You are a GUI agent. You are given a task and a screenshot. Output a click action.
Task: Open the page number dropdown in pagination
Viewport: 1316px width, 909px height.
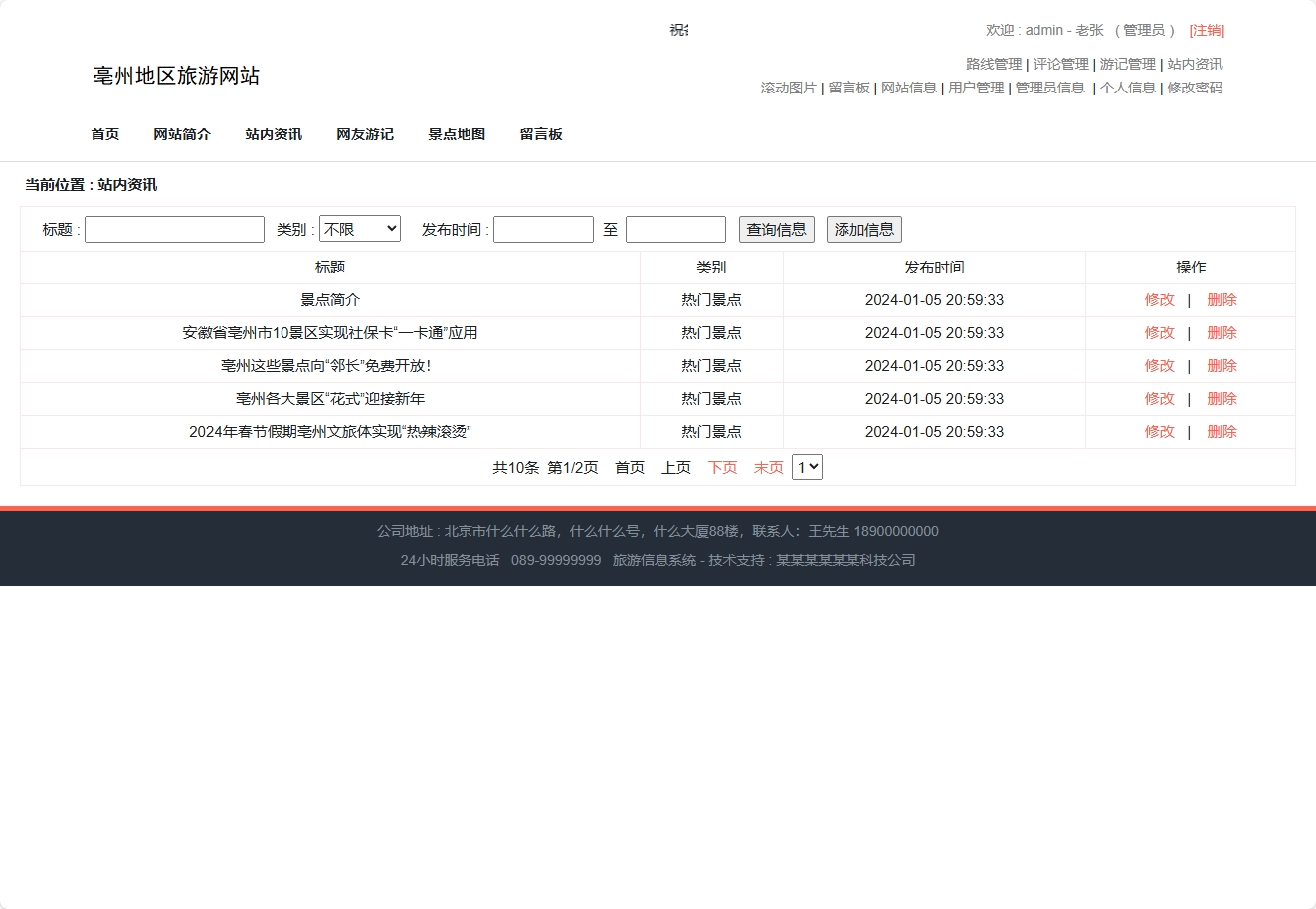click(x=807, y=466)
